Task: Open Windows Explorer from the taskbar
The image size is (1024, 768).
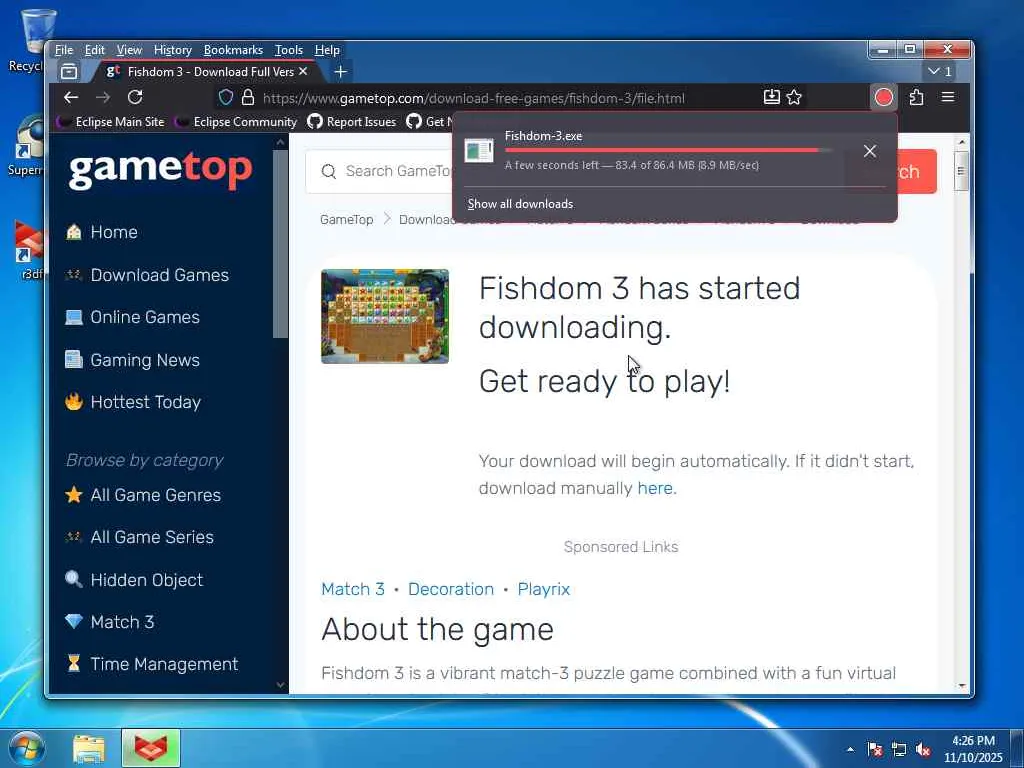Action: click(x=89, y=748)
